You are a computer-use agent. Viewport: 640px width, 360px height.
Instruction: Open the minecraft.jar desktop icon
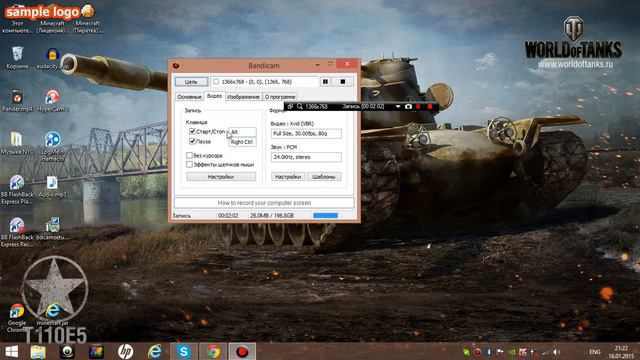tap(52, 314)
